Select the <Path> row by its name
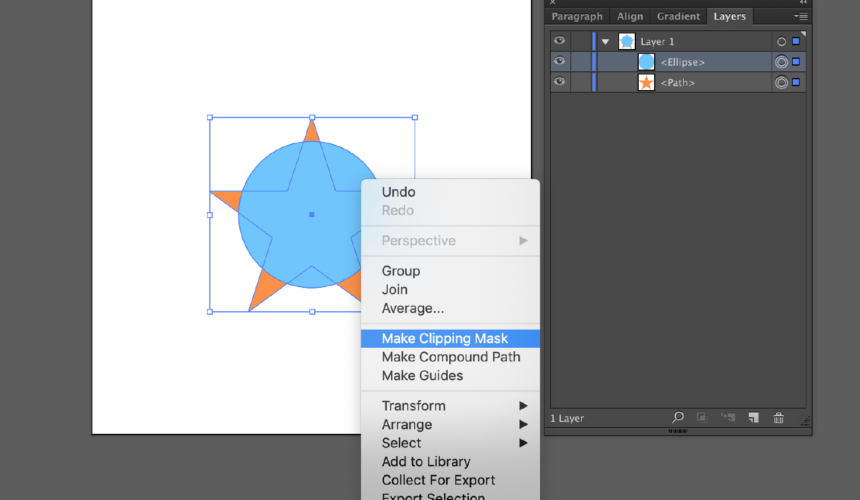Viewport: 860px width, 500px height. tap(677, 83)
